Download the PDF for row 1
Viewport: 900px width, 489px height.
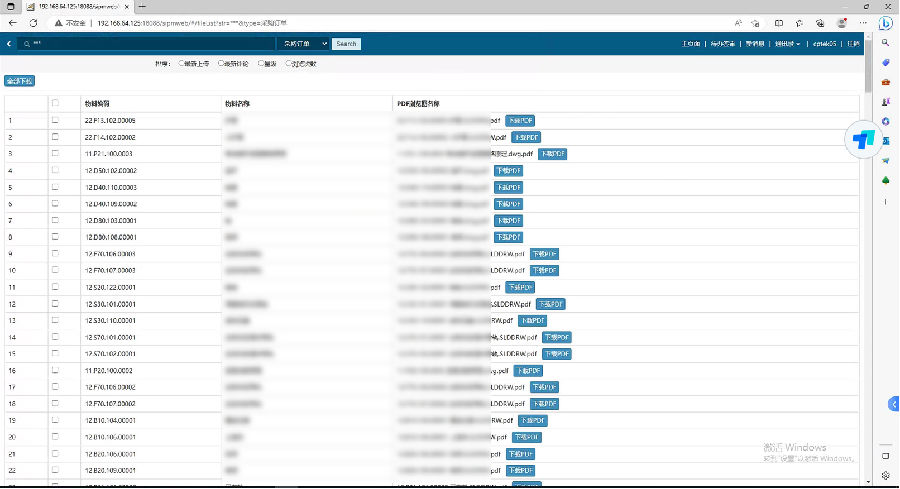click(x=520, y=121)
